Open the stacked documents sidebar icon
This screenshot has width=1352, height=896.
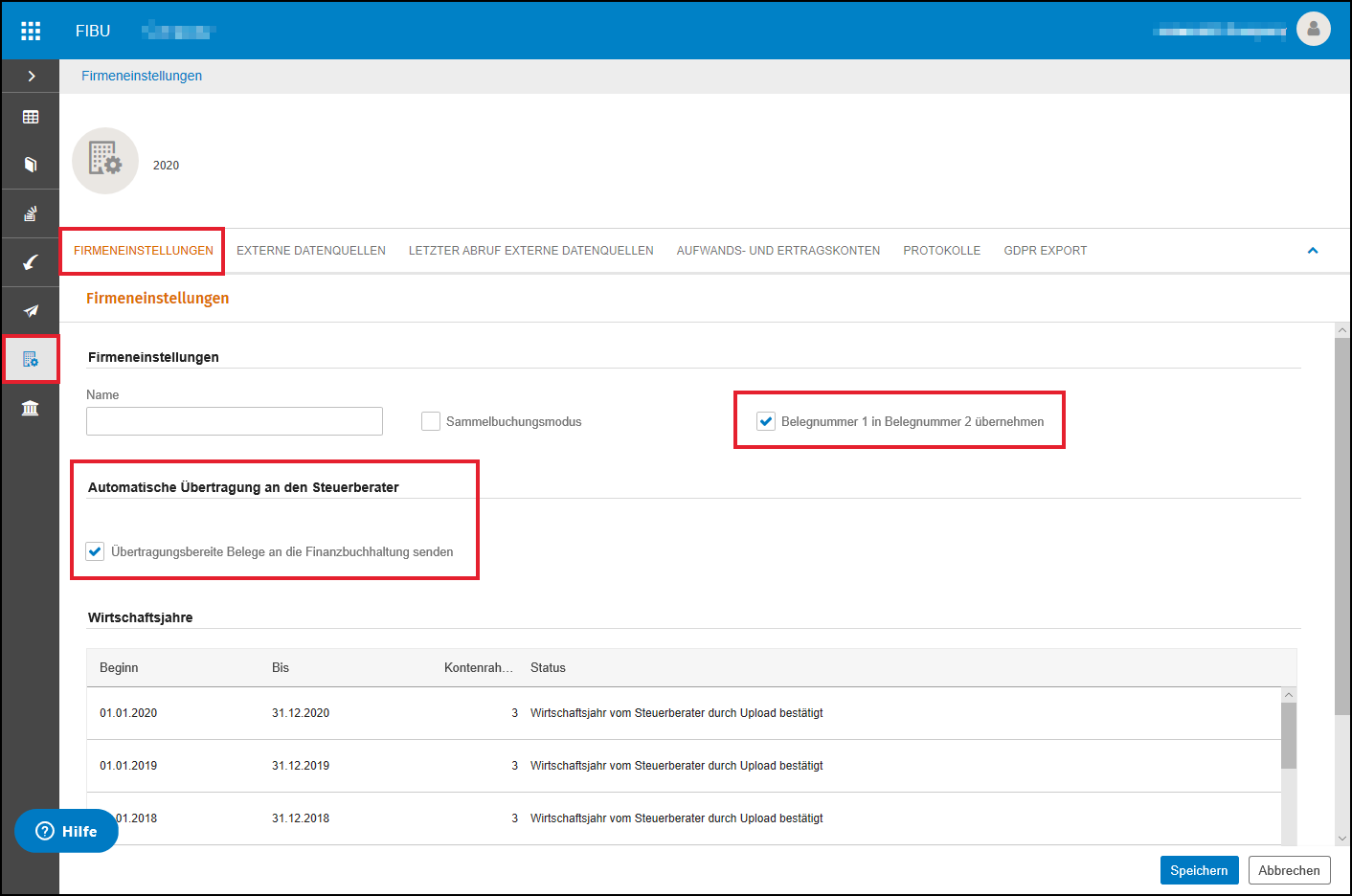[x=31, y=213]
